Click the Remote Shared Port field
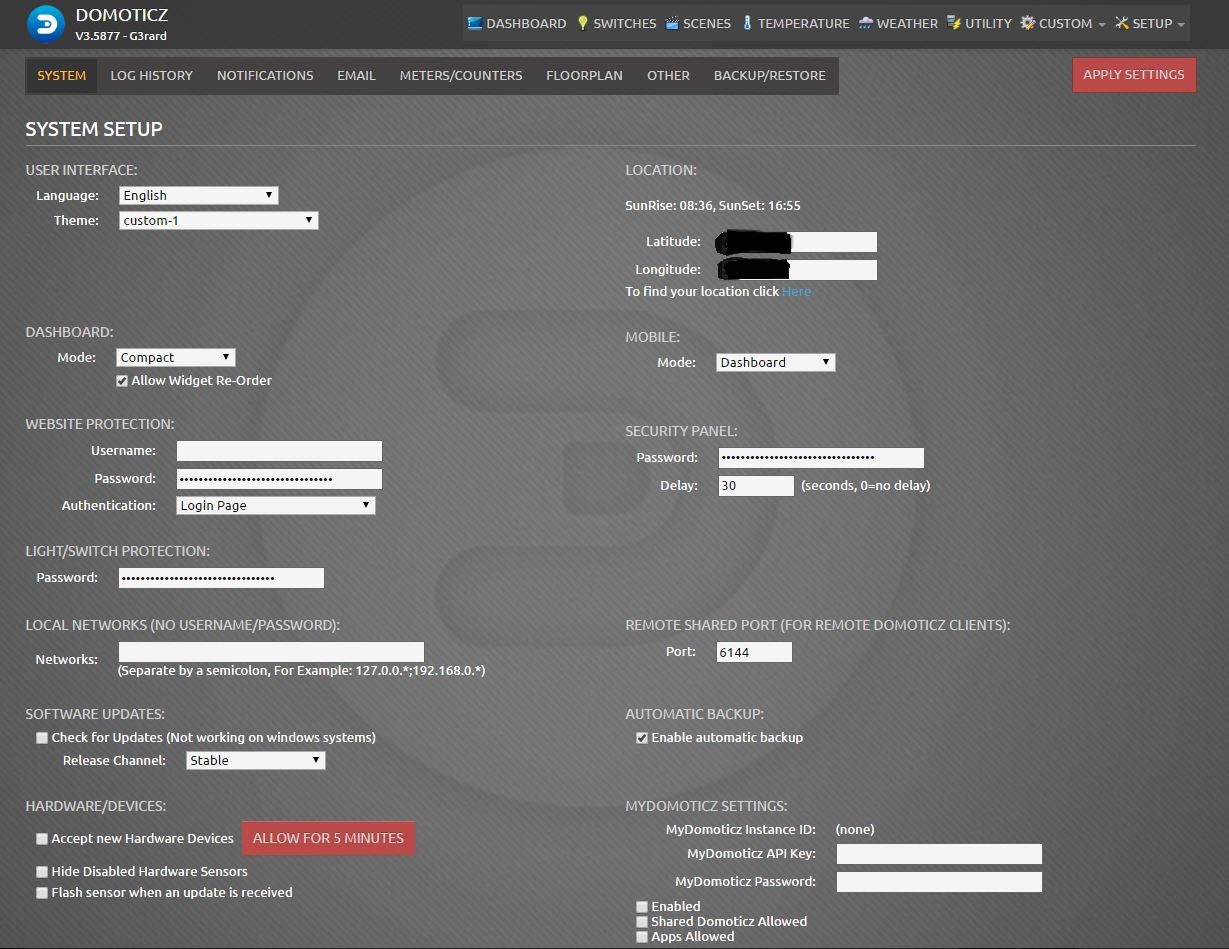This screenshot has width=1229, height=949. click(x=754, y=652)
